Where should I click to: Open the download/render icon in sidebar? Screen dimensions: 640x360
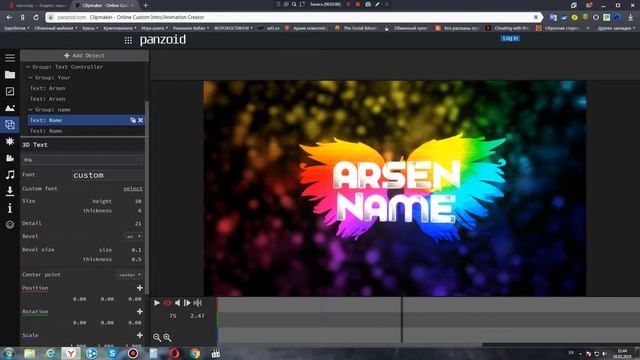point(10,191)
